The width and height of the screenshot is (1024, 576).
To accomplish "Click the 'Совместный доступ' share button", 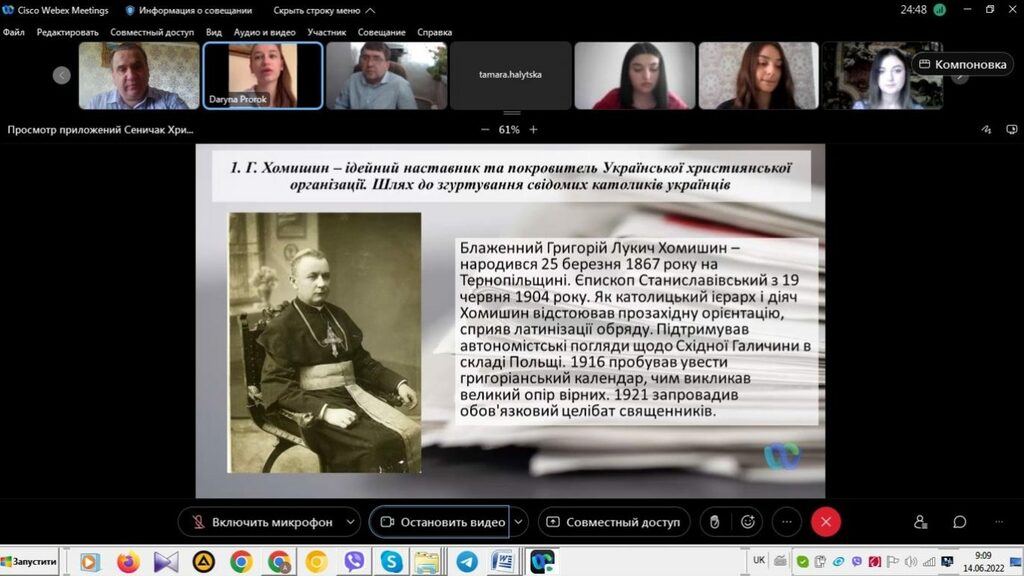I will (613, 522).
